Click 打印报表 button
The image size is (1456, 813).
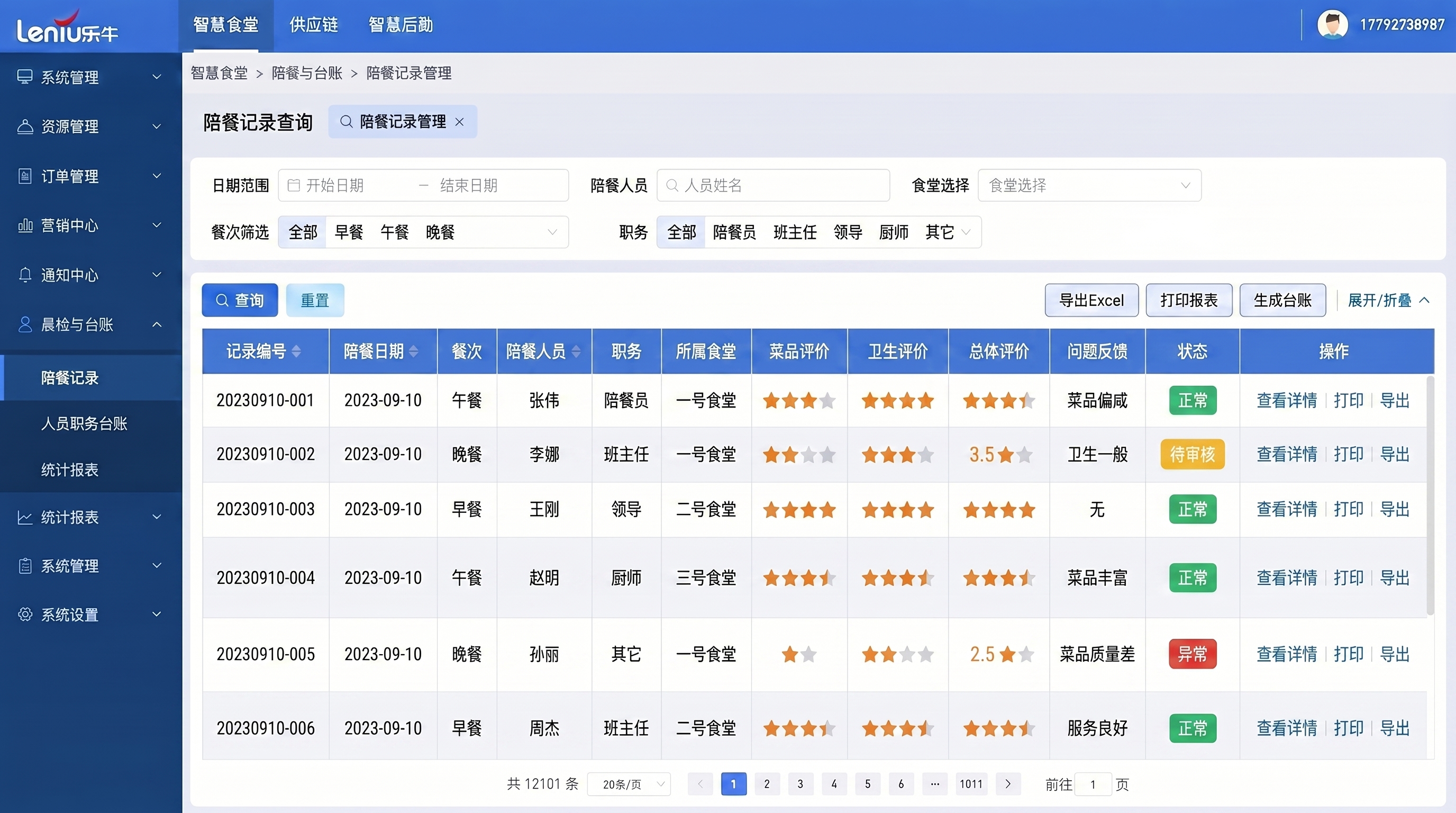pyautogui.click(x=1189, y=300)
